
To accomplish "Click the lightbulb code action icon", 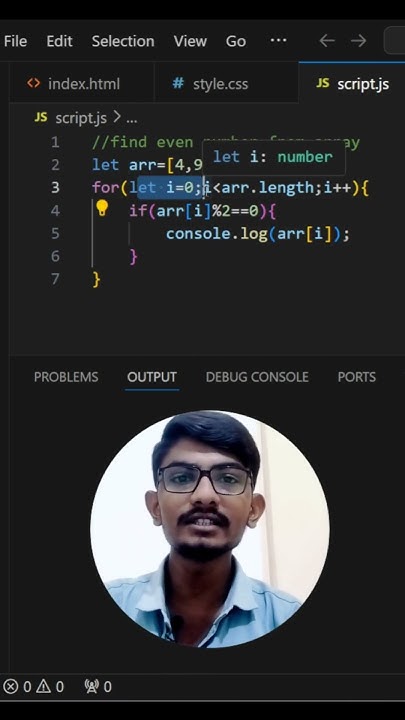I will (x=101, y=208).
